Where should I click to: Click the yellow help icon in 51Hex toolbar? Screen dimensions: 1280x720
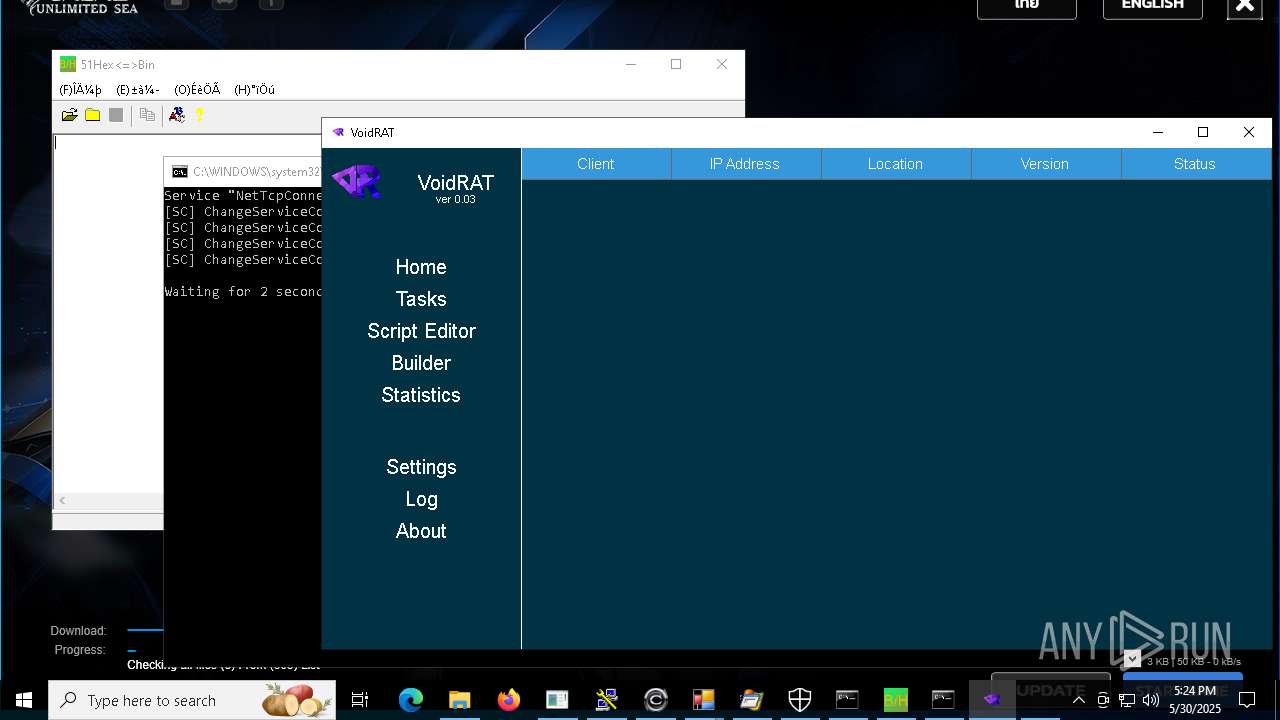coord(199,115)
